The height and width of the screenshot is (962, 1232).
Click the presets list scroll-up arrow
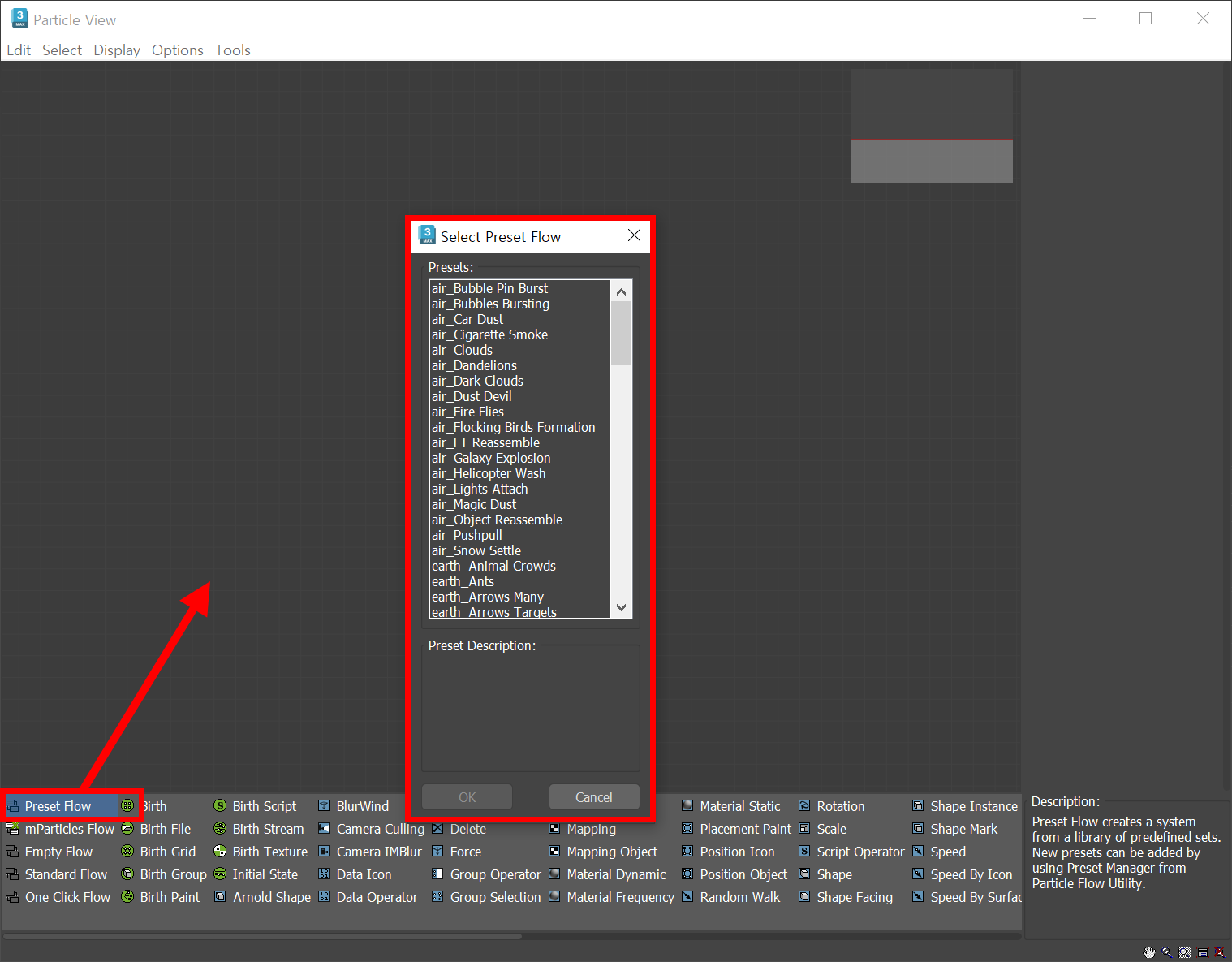click(621, 291)
